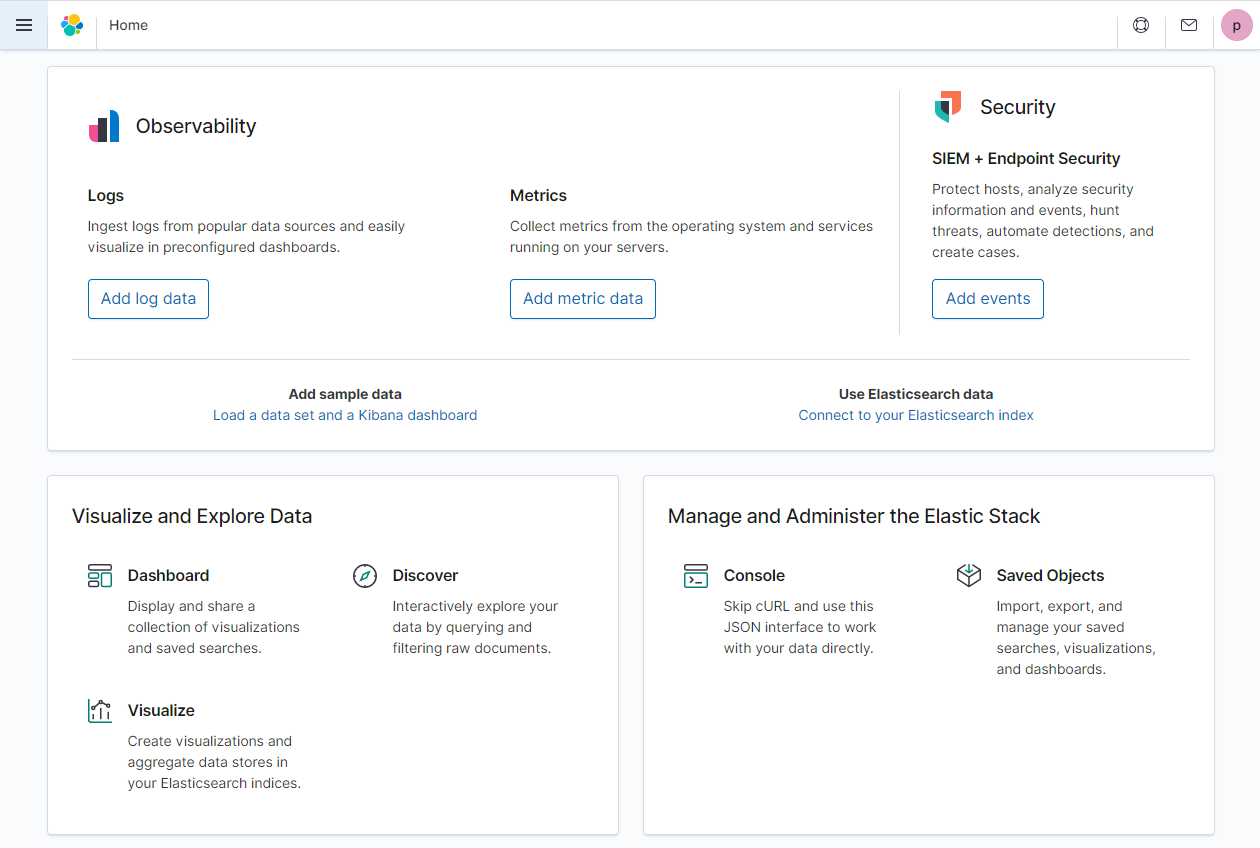1260x848 pixels.
Task: Select the Observability bar-chart icon
Action: click(x=104, y=126)
